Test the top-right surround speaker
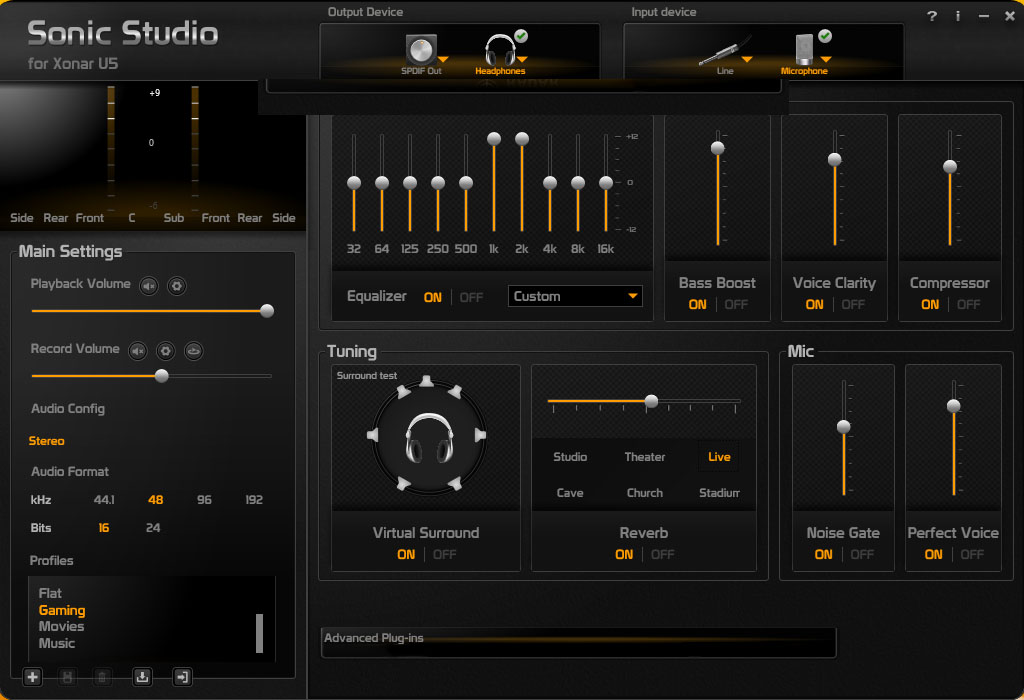Image resolution: width=1024 pixels, height=700 pixels. tap(455, 391)
